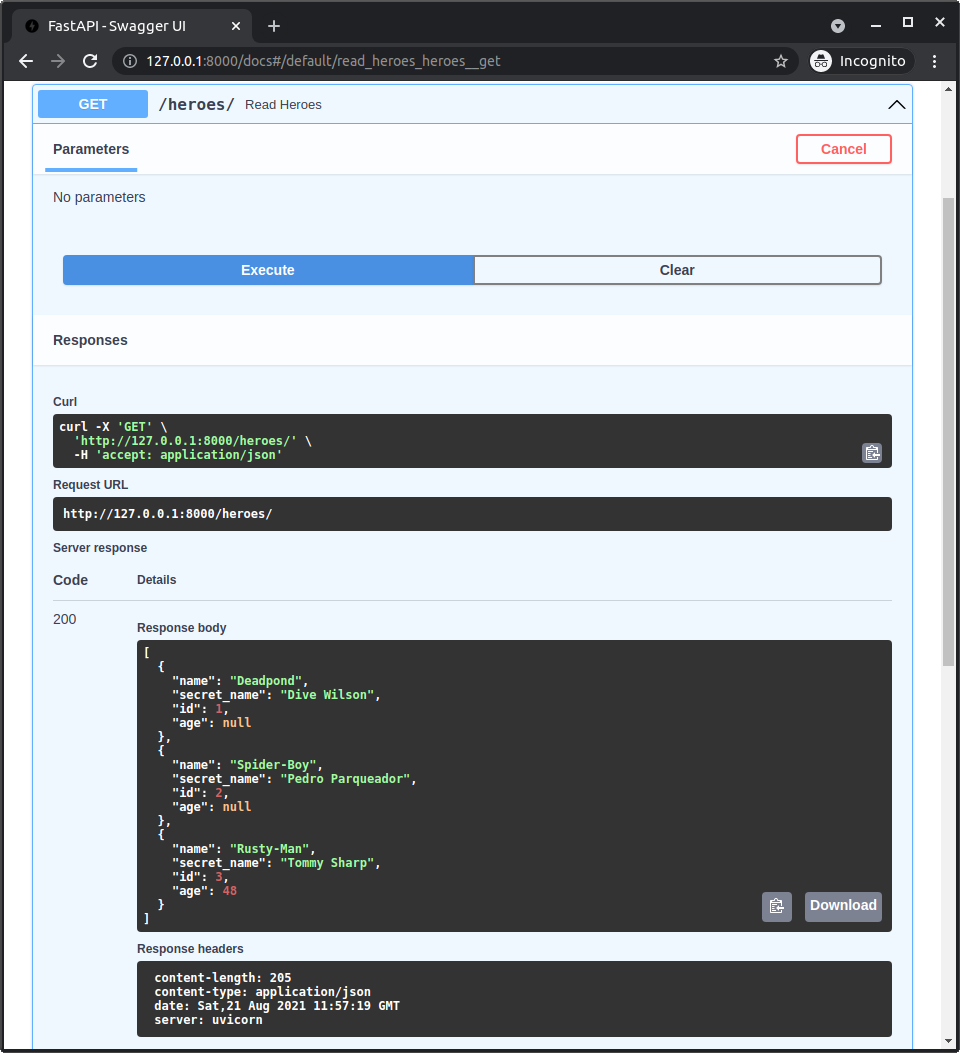Image resolution: width=960 pixels, height=1053 pixels.
Task: Cancel the try-it-out mode
Action: pyautogui.click(x=843, y=148)
